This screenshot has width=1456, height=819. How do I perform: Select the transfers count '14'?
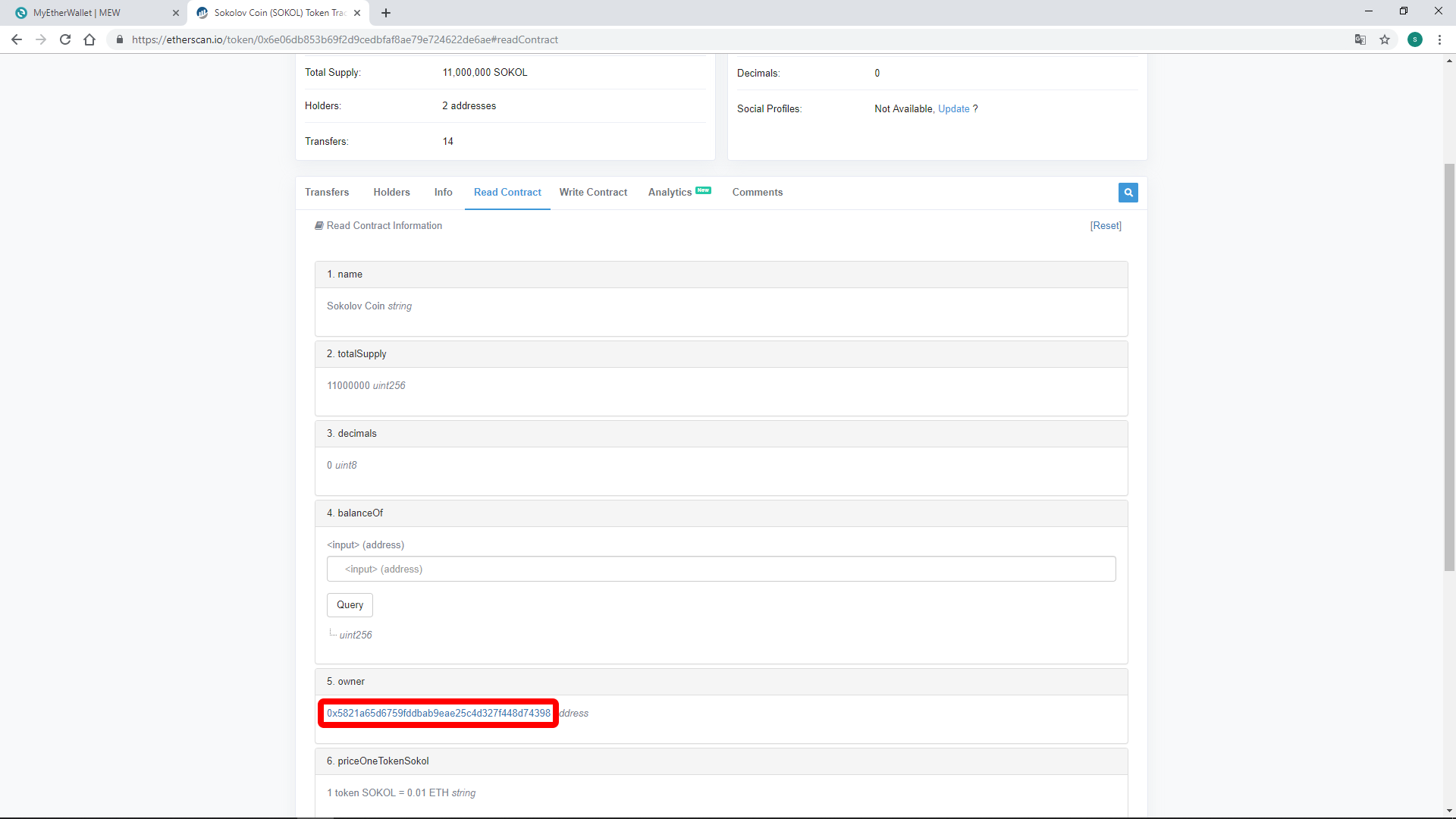click(x=447, y=142)
